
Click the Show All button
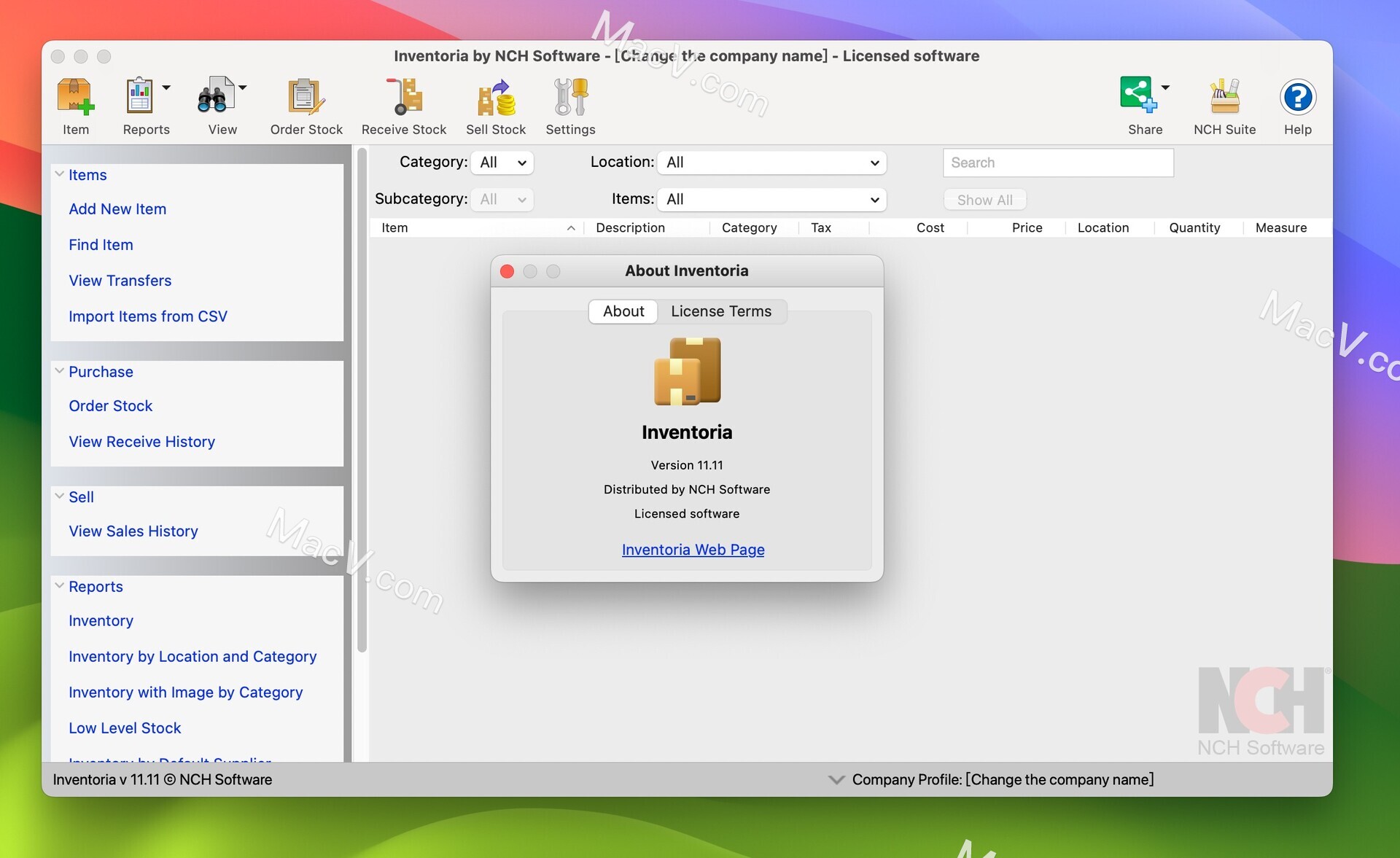[984, 199]
